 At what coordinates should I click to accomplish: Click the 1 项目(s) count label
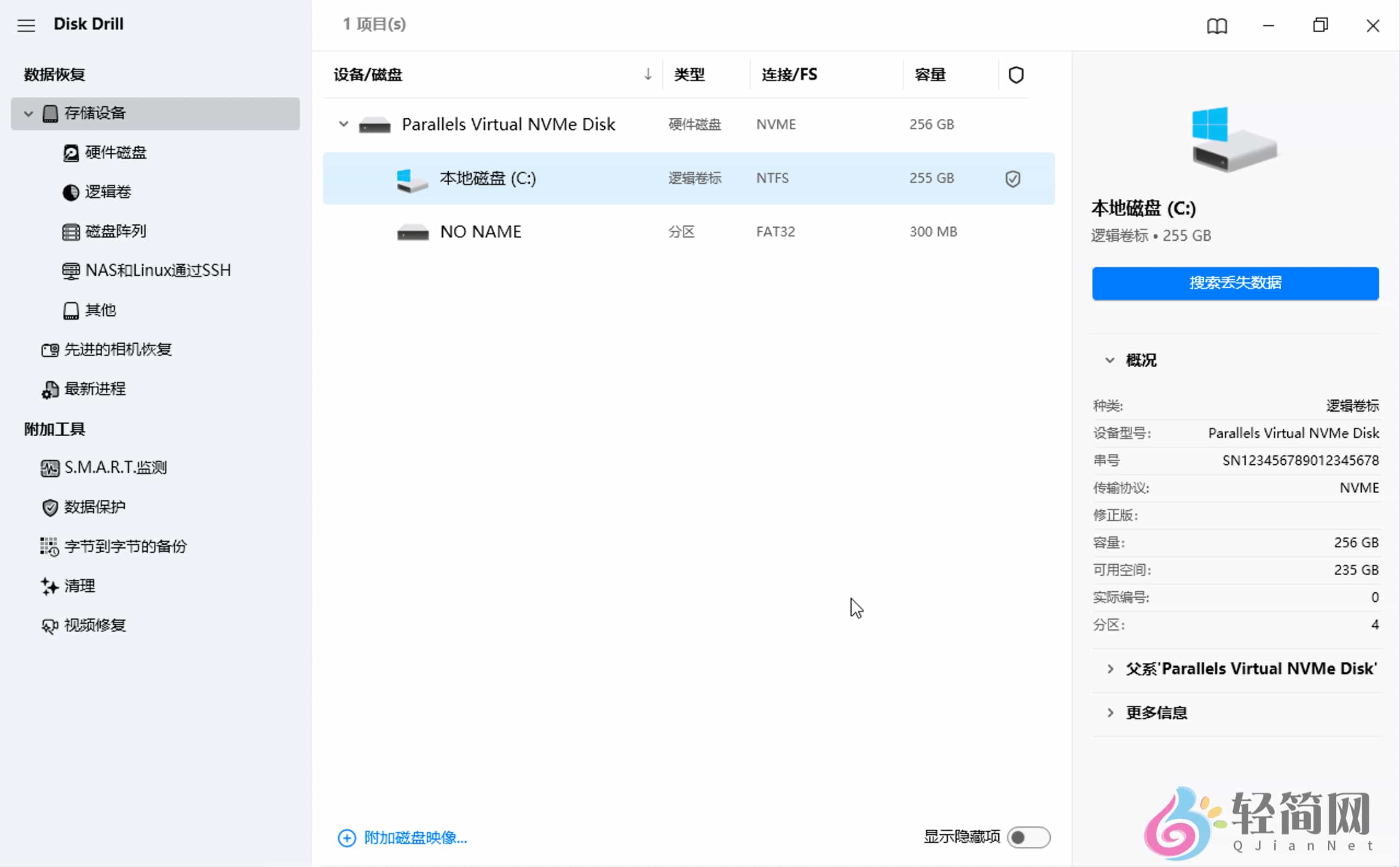(x=374, y=25)
